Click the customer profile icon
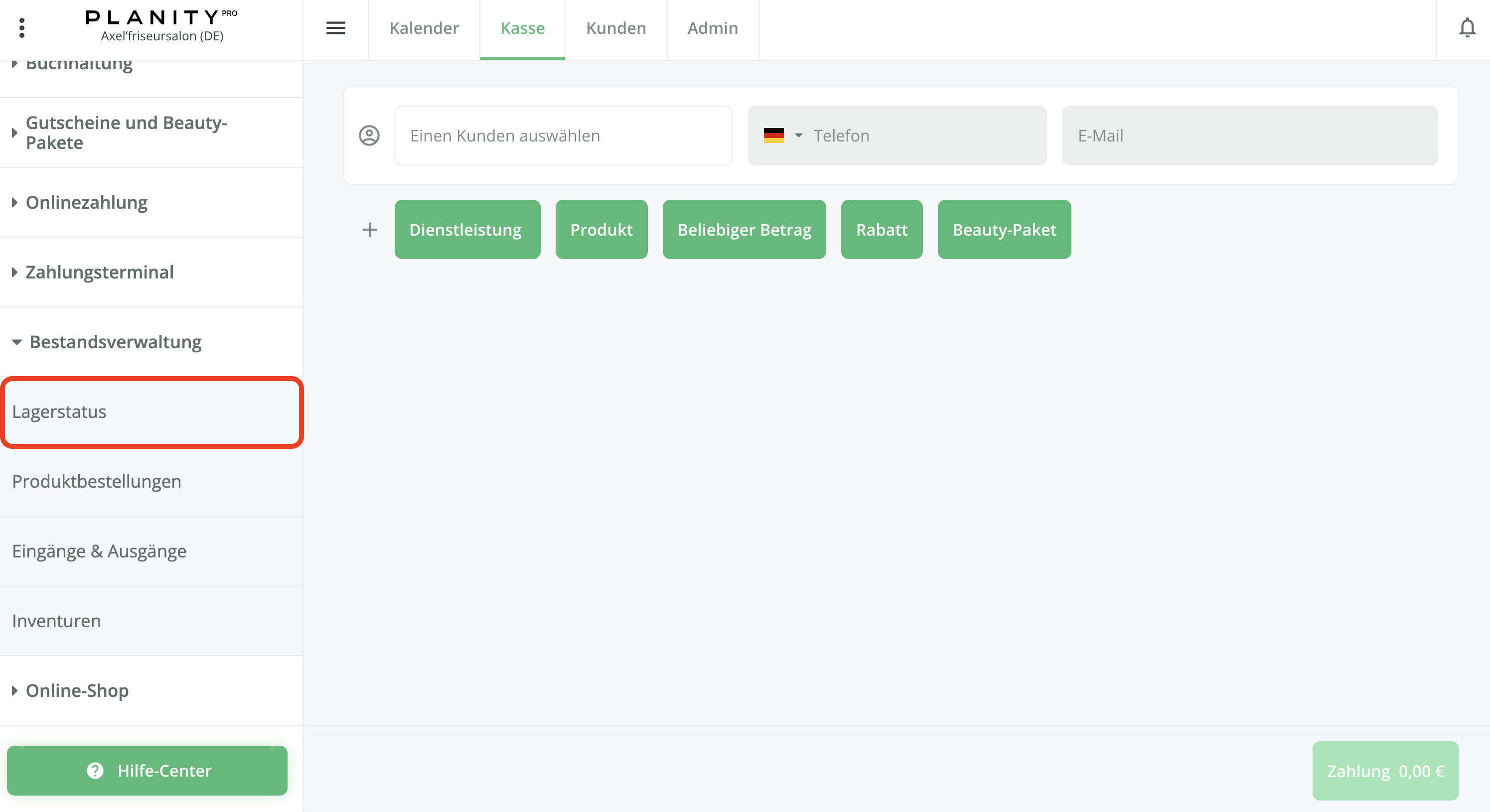The image size is (1490, 812). click(369, 135)
